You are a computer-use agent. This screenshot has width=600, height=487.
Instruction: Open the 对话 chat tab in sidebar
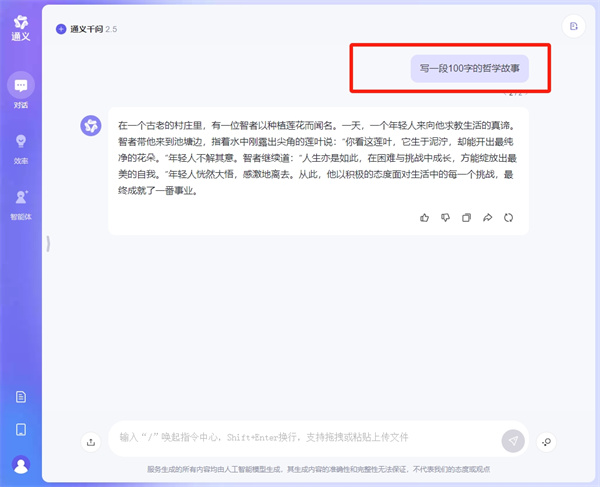20,90
